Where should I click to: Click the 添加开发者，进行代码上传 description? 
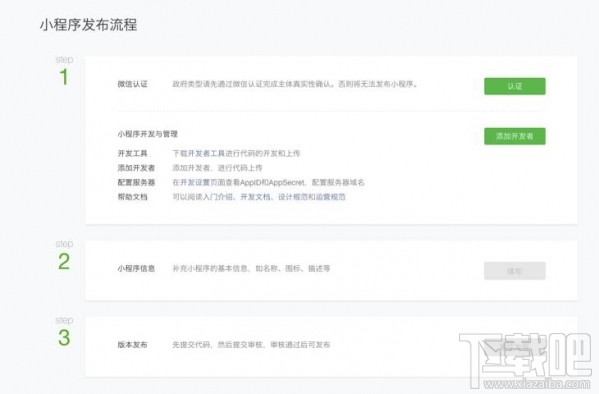click(x=217, y=168)
